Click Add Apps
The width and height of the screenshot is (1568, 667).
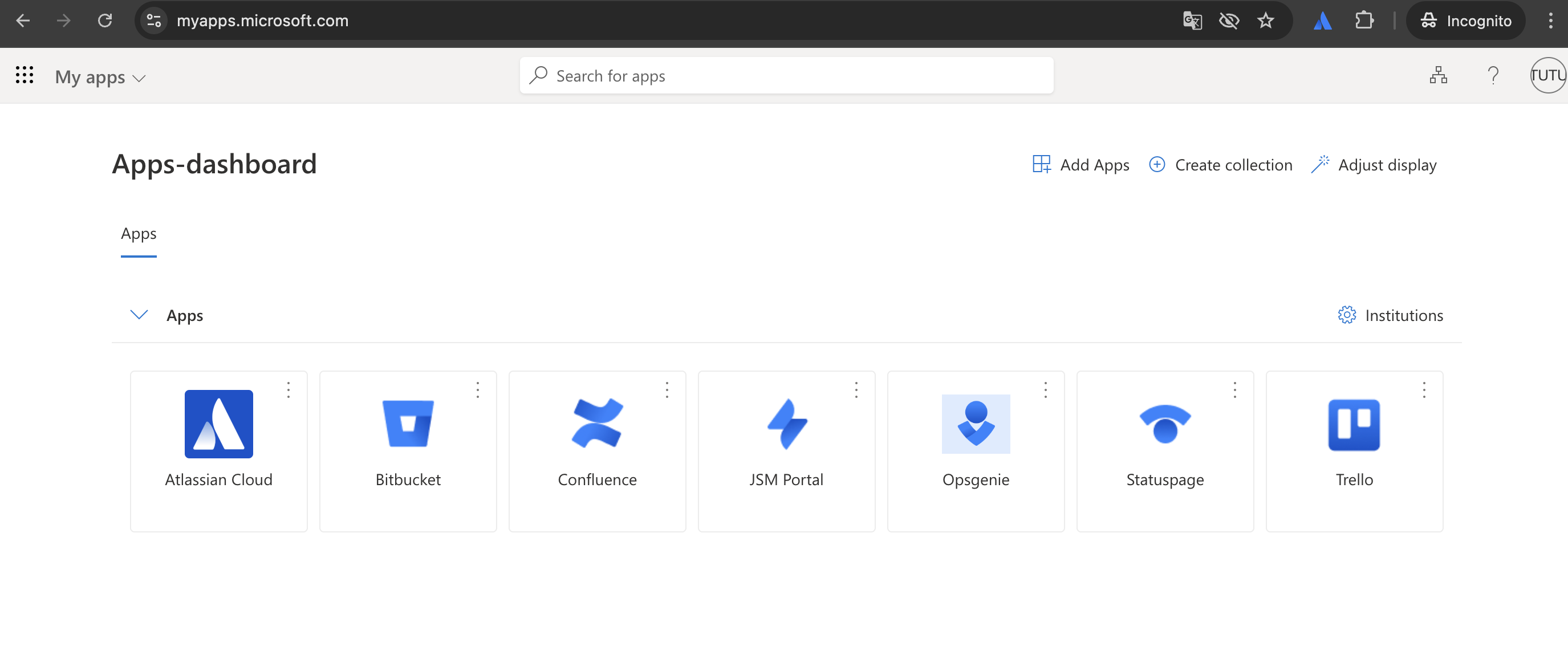[x=1081, y=164]
